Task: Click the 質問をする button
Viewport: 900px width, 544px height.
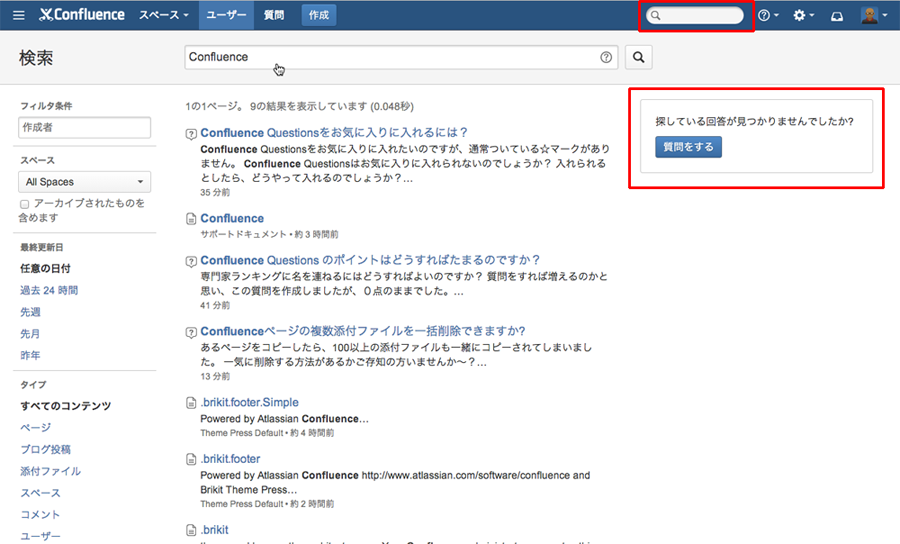Action: tap(688, 147)
